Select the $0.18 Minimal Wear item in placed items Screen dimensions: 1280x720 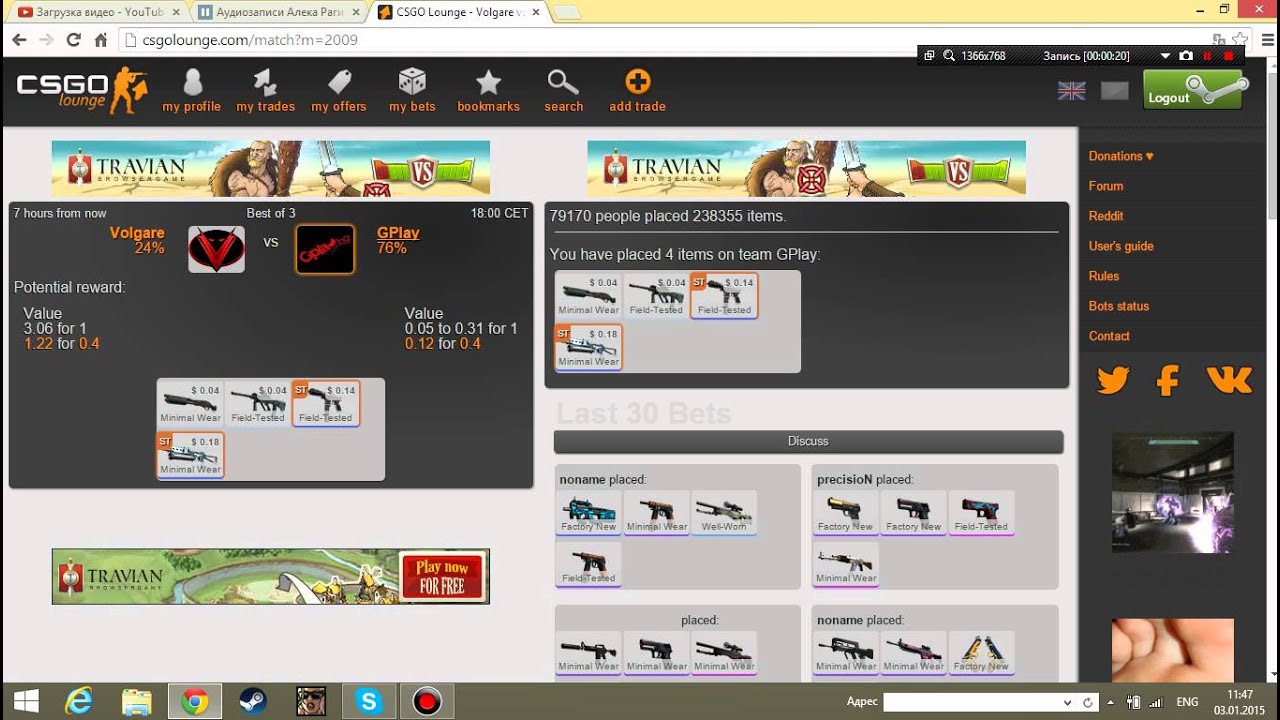click(x=589, y=347)
